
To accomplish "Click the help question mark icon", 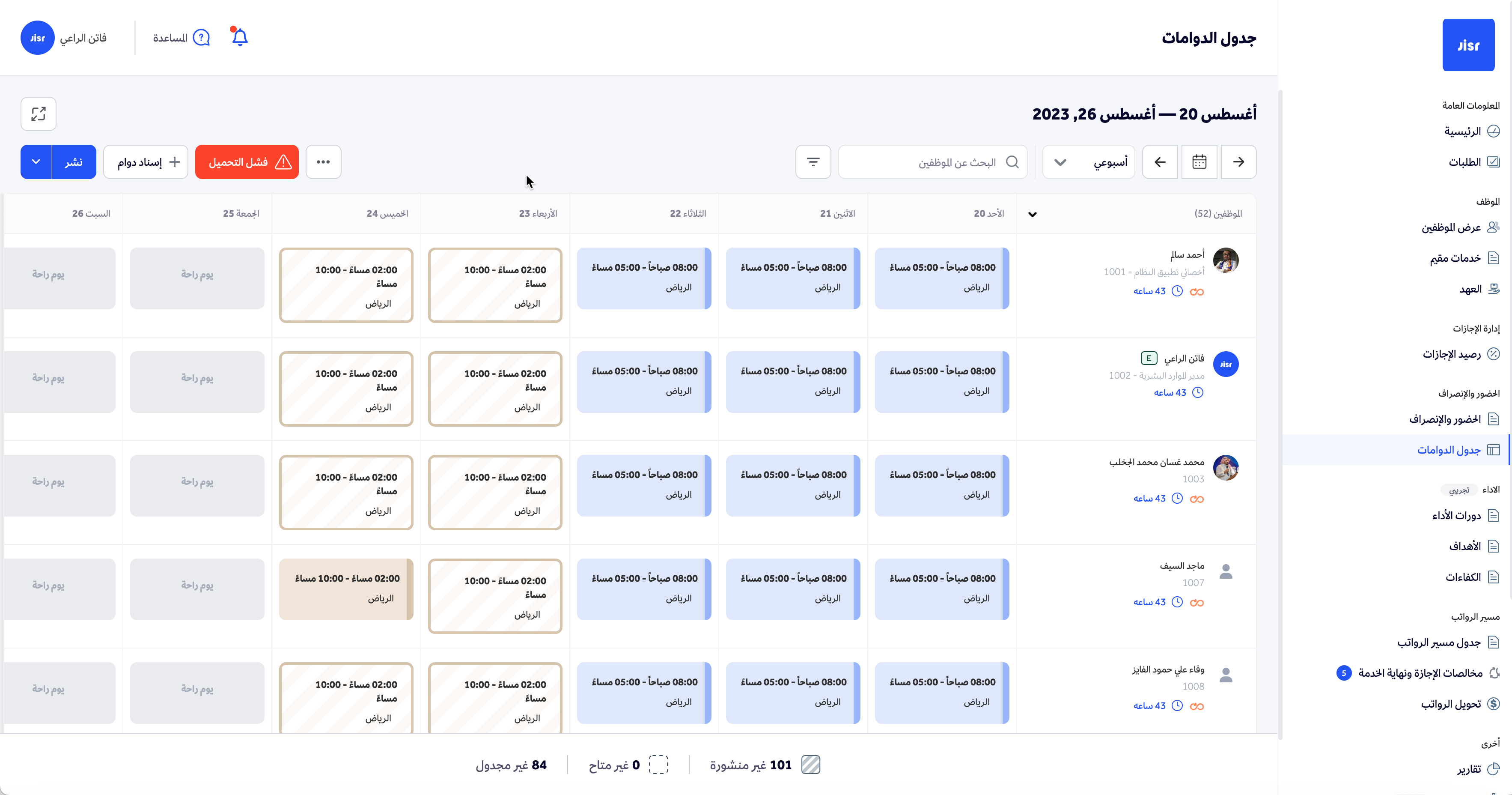I will tap(201, 38).
